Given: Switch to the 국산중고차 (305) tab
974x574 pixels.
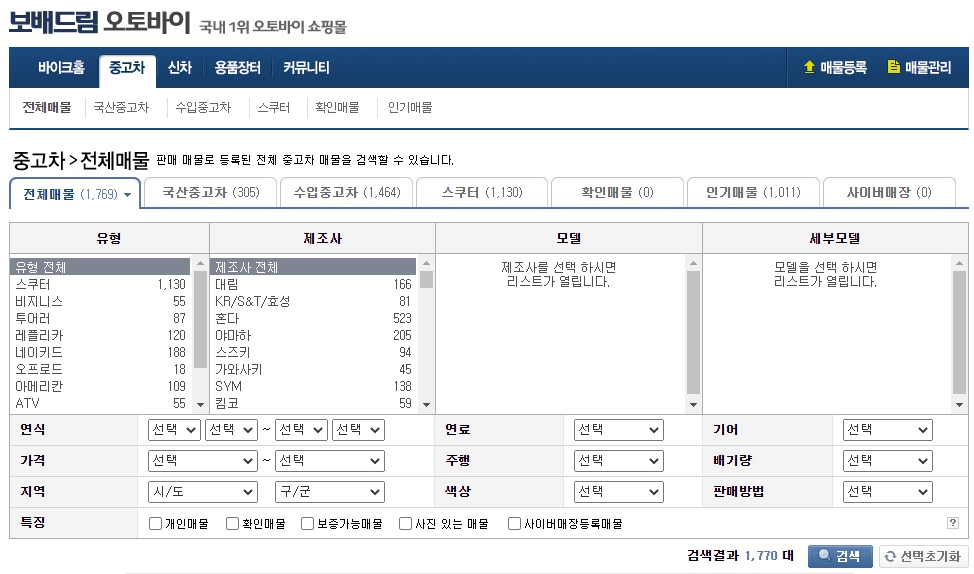Looking at the screenshot, I should pyautogui.click(x=211, y=193).
